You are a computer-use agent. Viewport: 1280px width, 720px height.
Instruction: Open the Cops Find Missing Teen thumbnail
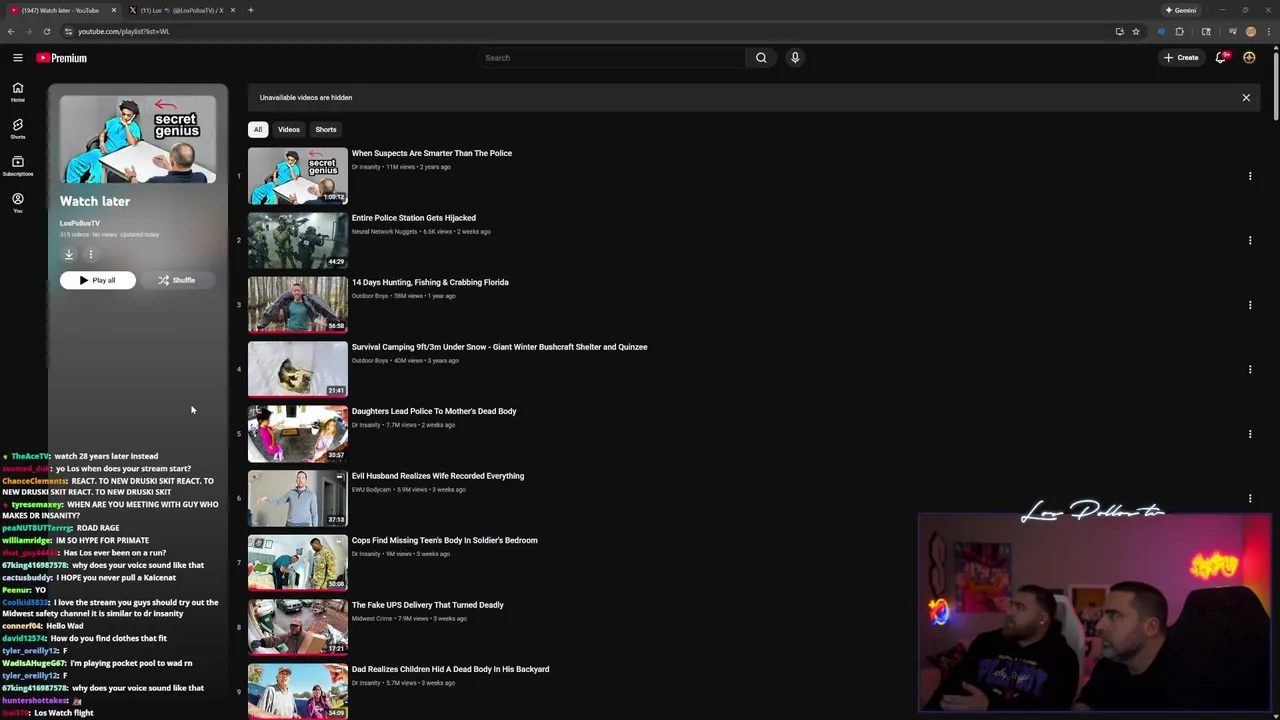(x=298, y=563)
